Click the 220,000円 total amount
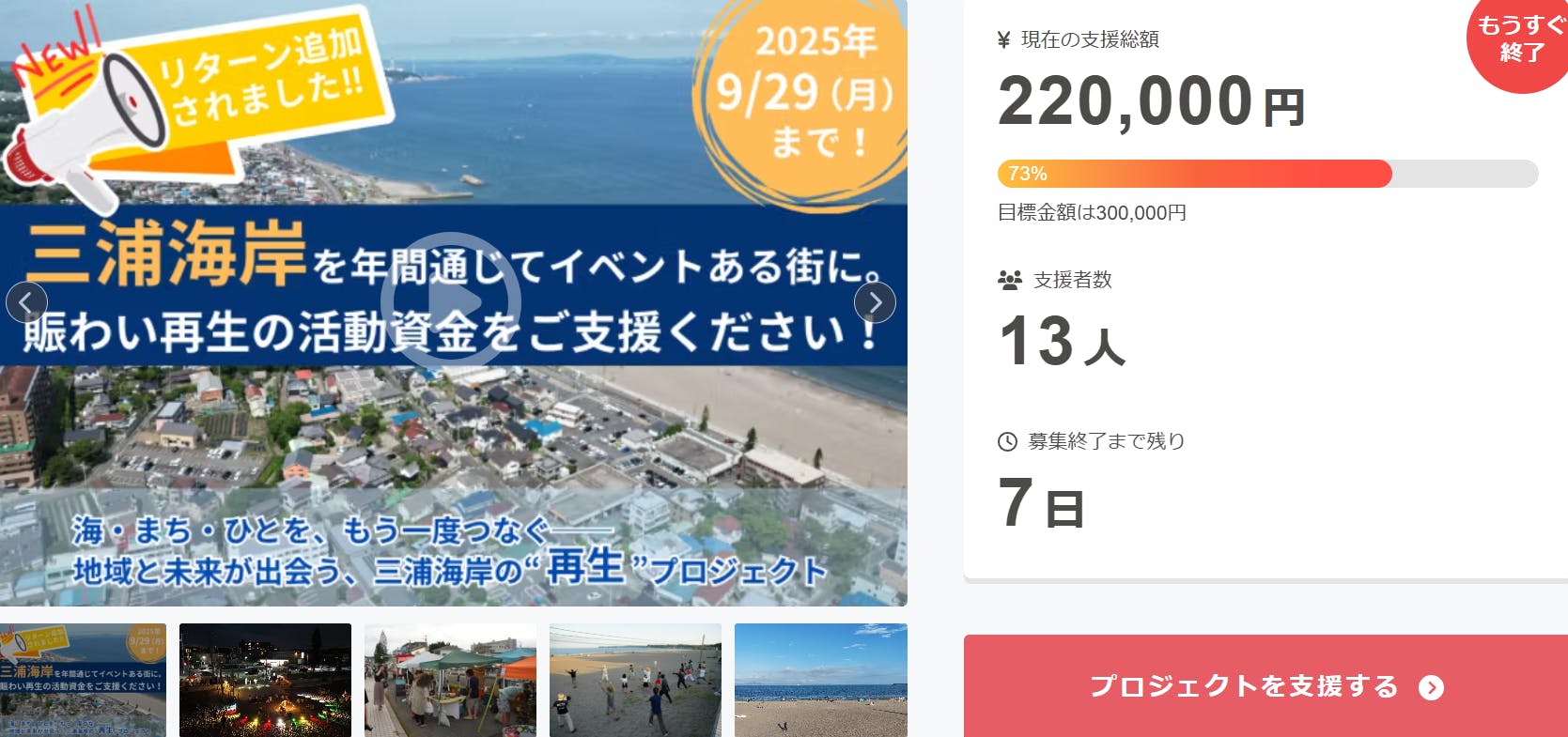The width and height of the screenshot is (1568, 737). tap(1152, 101)
